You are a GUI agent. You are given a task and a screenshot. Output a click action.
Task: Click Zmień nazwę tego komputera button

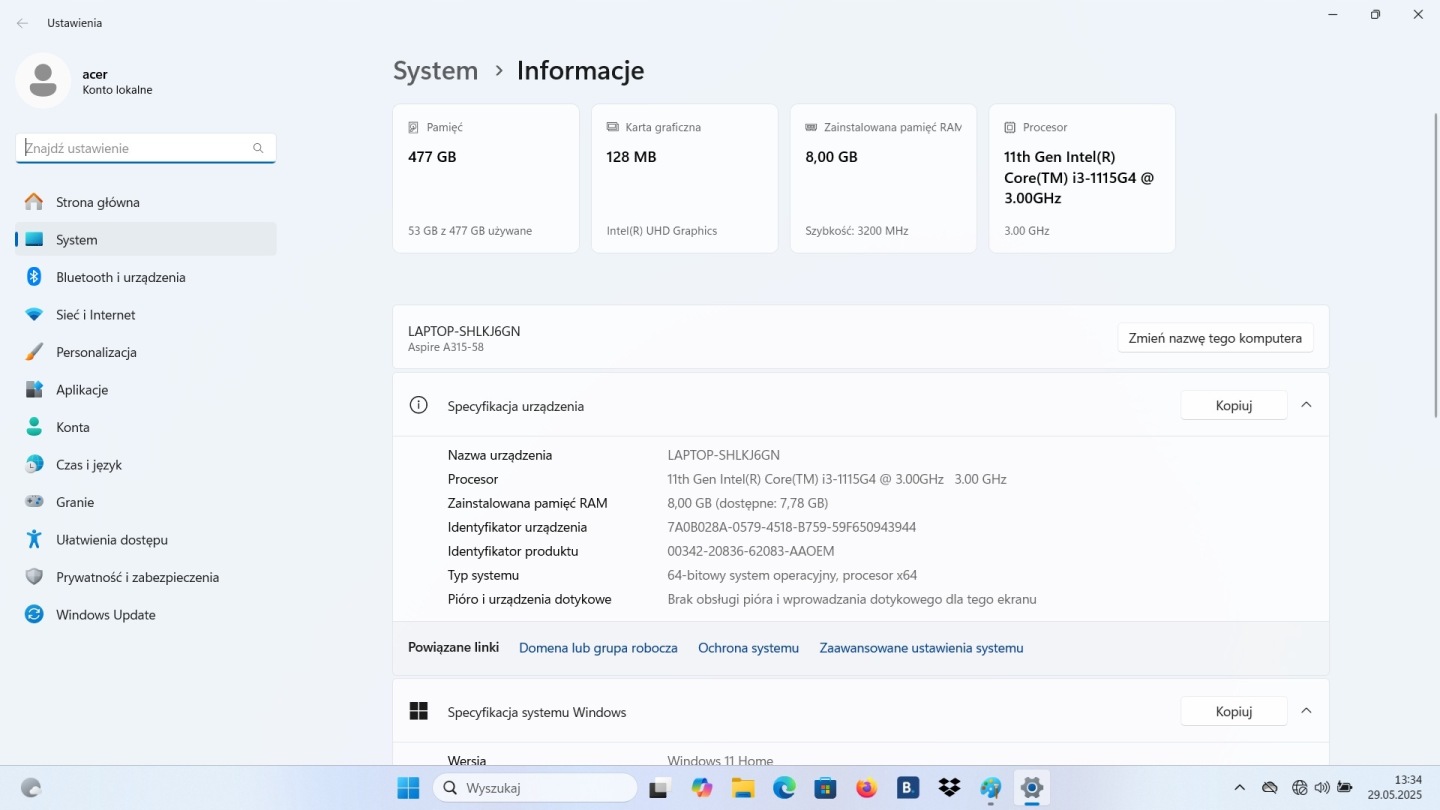point(1215,338)
